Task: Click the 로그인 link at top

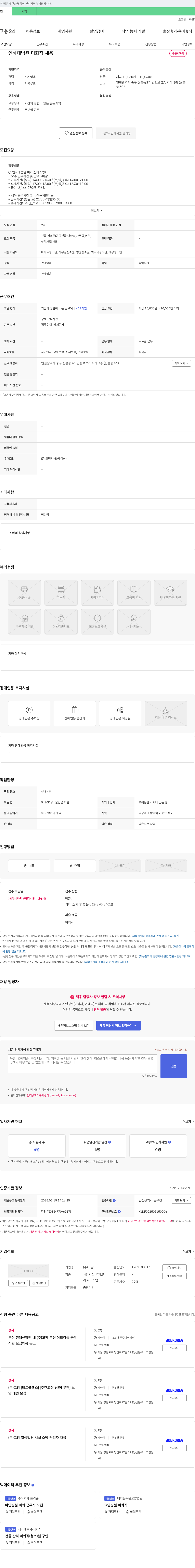Action: coord(182,20)
